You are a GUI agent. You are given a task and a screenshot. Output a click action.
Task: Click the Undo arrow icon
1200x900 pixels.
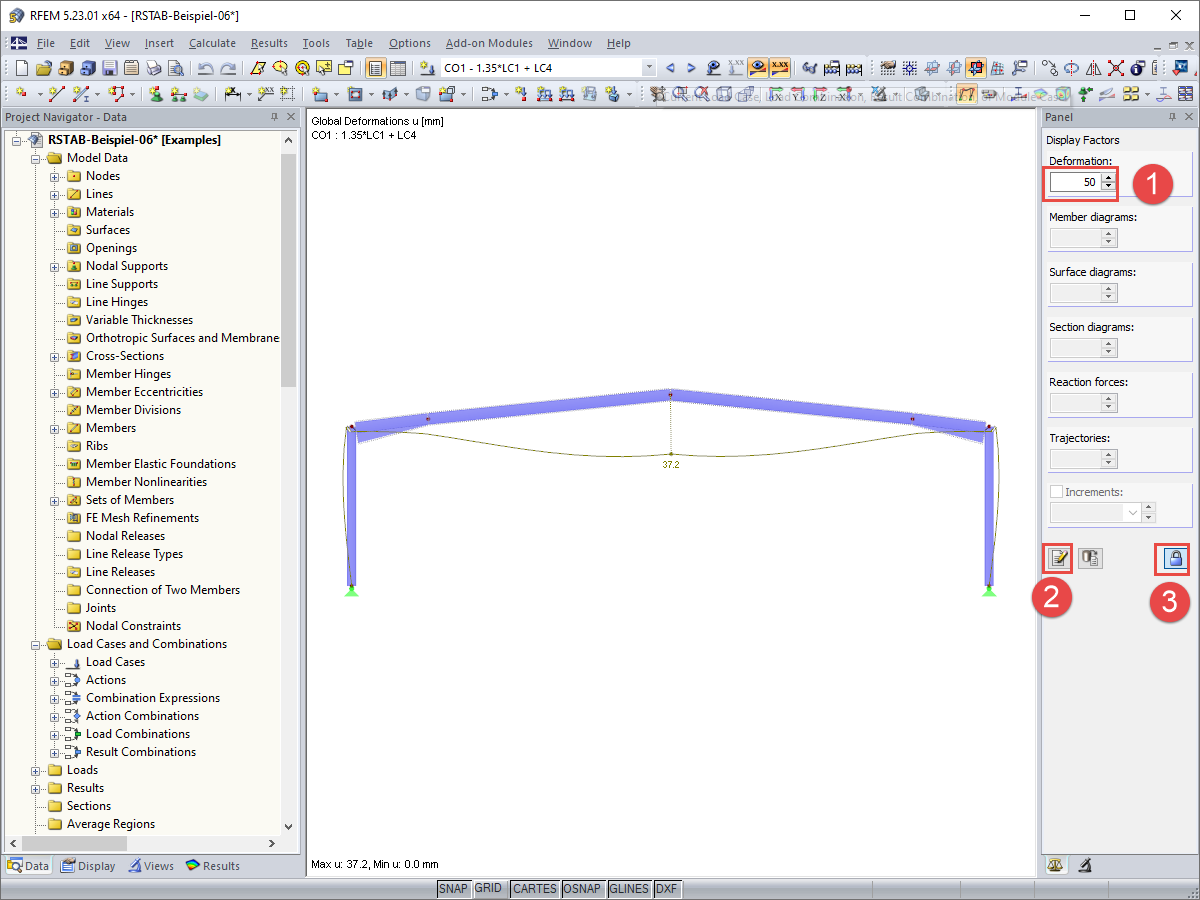(x=205, y=68)
